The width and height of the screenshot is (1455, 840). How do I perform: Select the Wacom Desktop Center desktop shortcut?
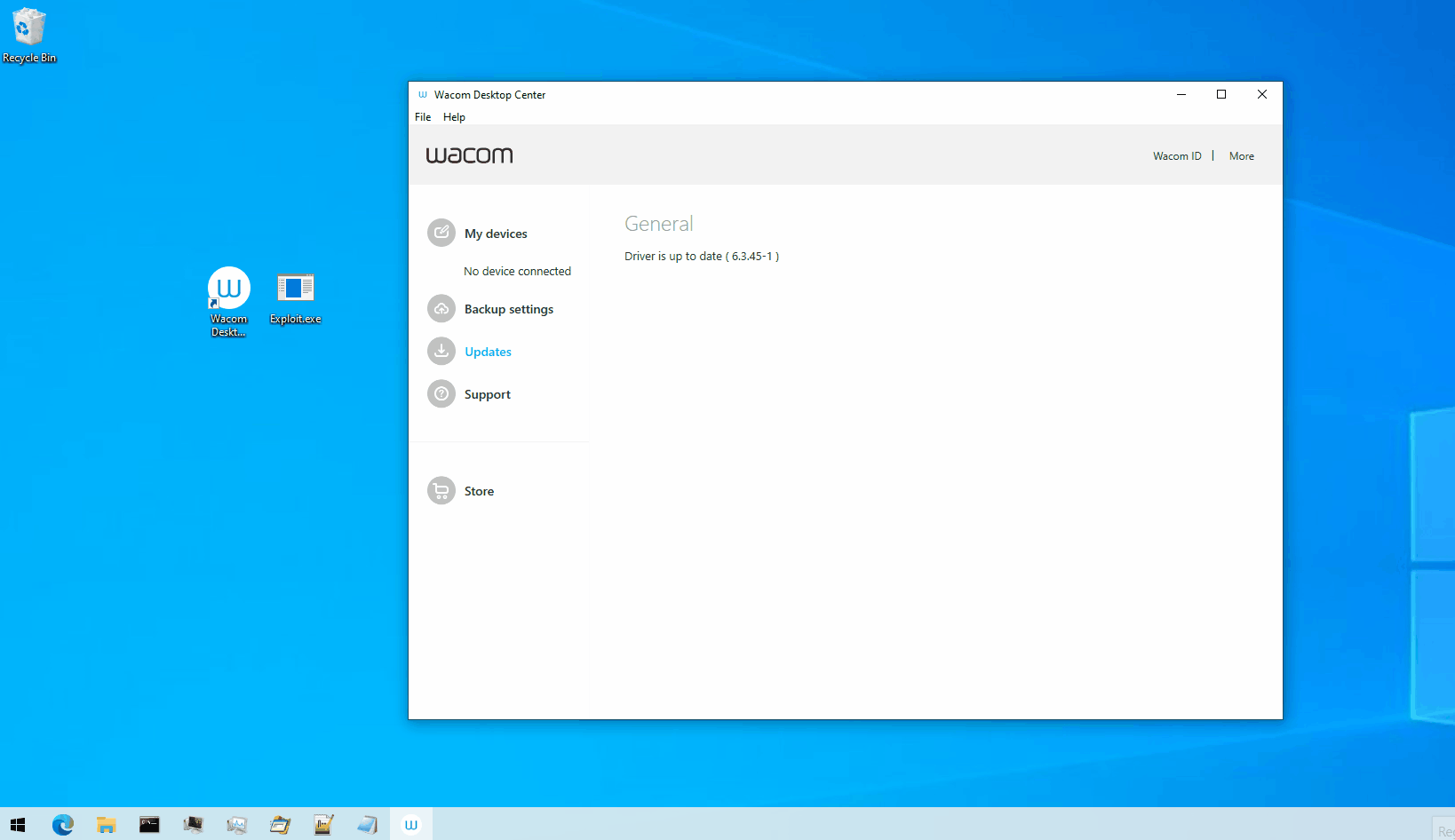pyautogui.click(x=229, y=302)
